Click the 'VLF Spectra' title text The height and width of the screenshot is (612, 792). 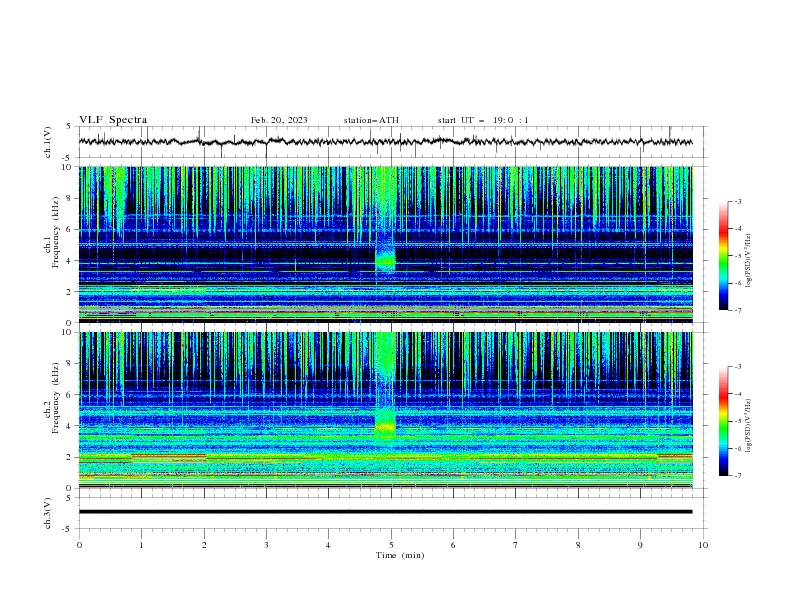click(x=113, y=120)
